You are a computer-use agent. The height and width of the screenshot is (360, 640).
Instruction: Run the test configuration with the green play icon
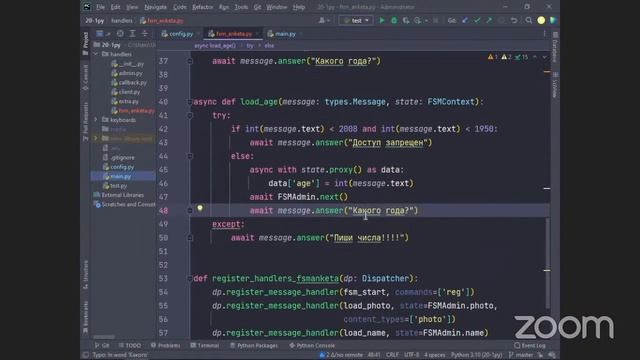point(382,20)
